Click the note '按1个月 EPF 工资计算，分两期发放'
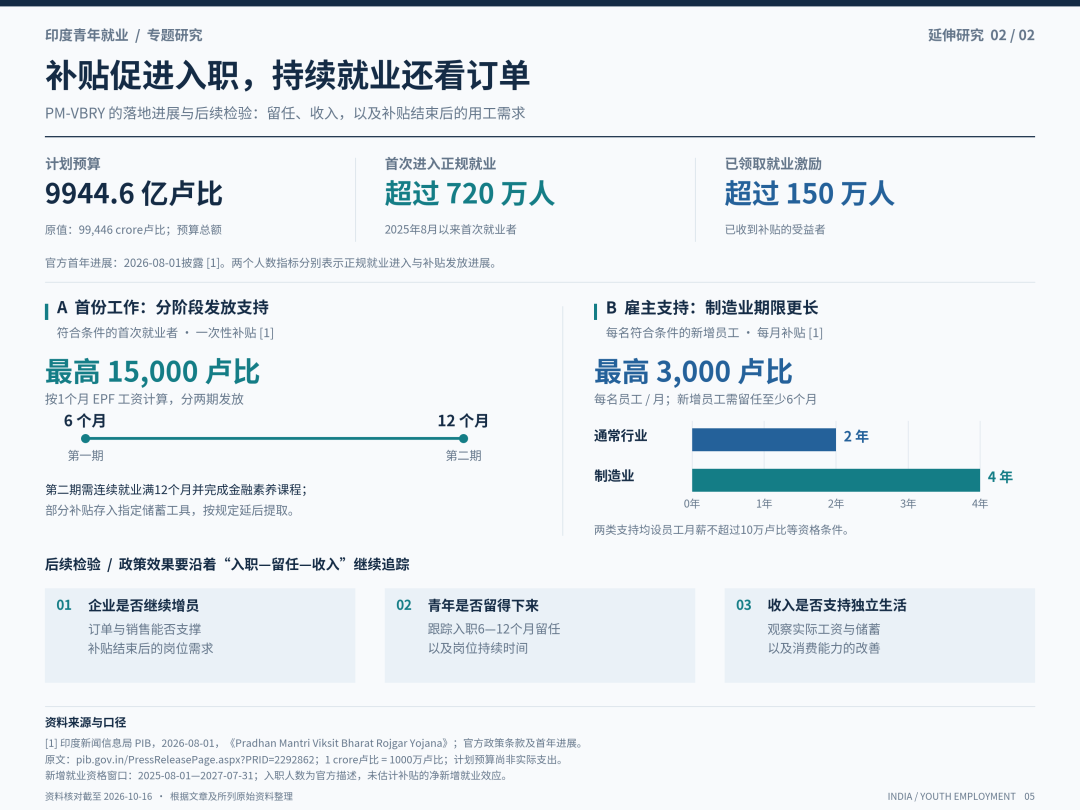Viewport: 1080px width, 810px height. [145, 399]
